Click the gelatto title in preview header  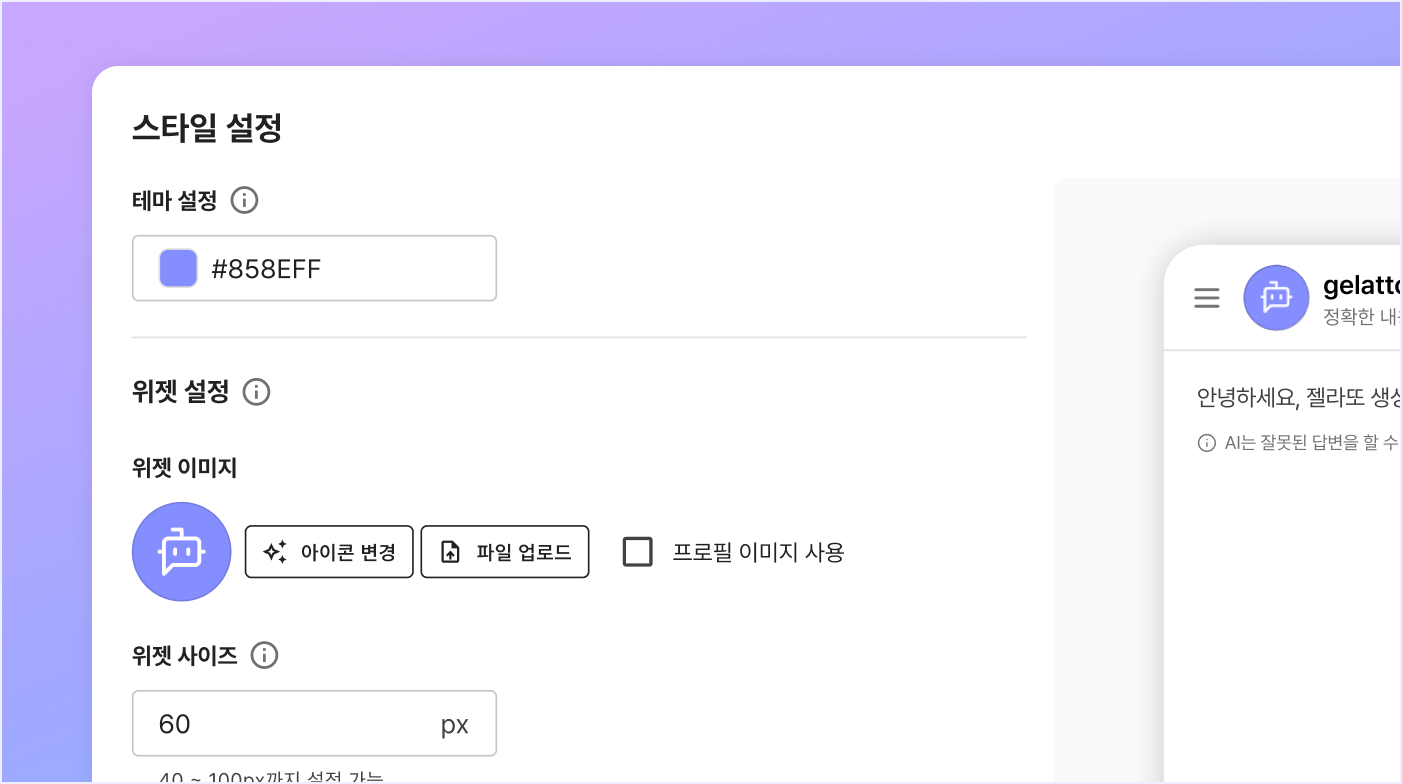click(1360, 286)
